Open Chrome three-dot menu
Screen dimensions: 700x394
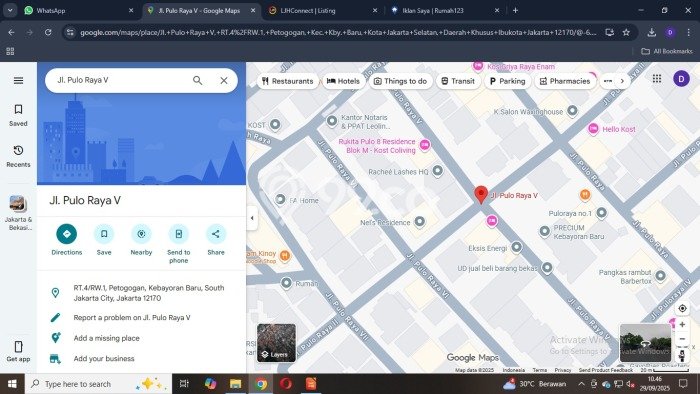688,32
